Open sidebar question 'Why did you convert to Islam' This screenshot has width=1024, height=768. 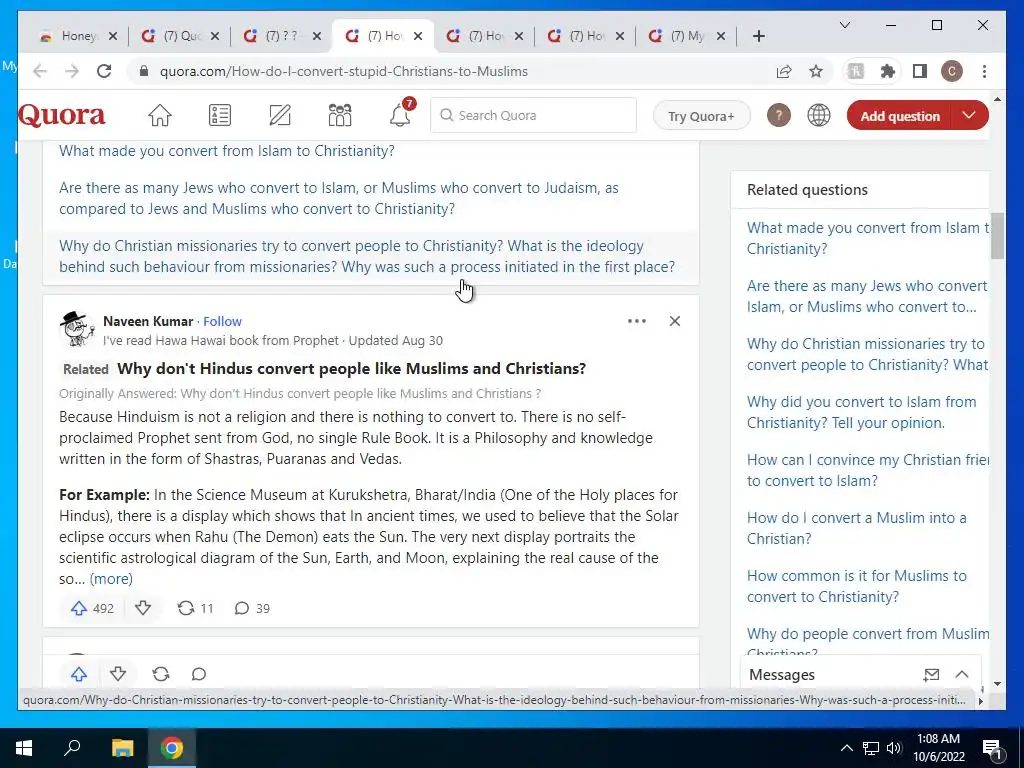point(861,412)
